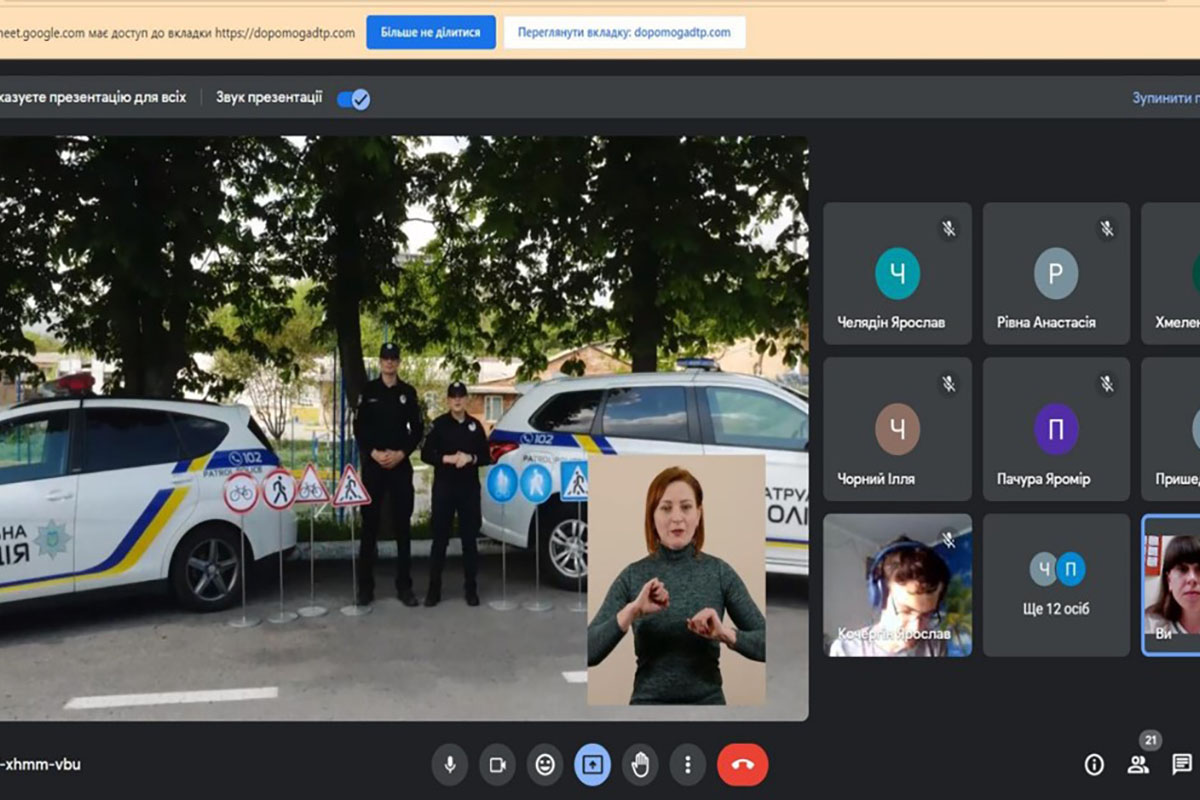Toggle the Звук презентації switch
The width and height of the screenshot is (1200, 800).
point(353,98)
